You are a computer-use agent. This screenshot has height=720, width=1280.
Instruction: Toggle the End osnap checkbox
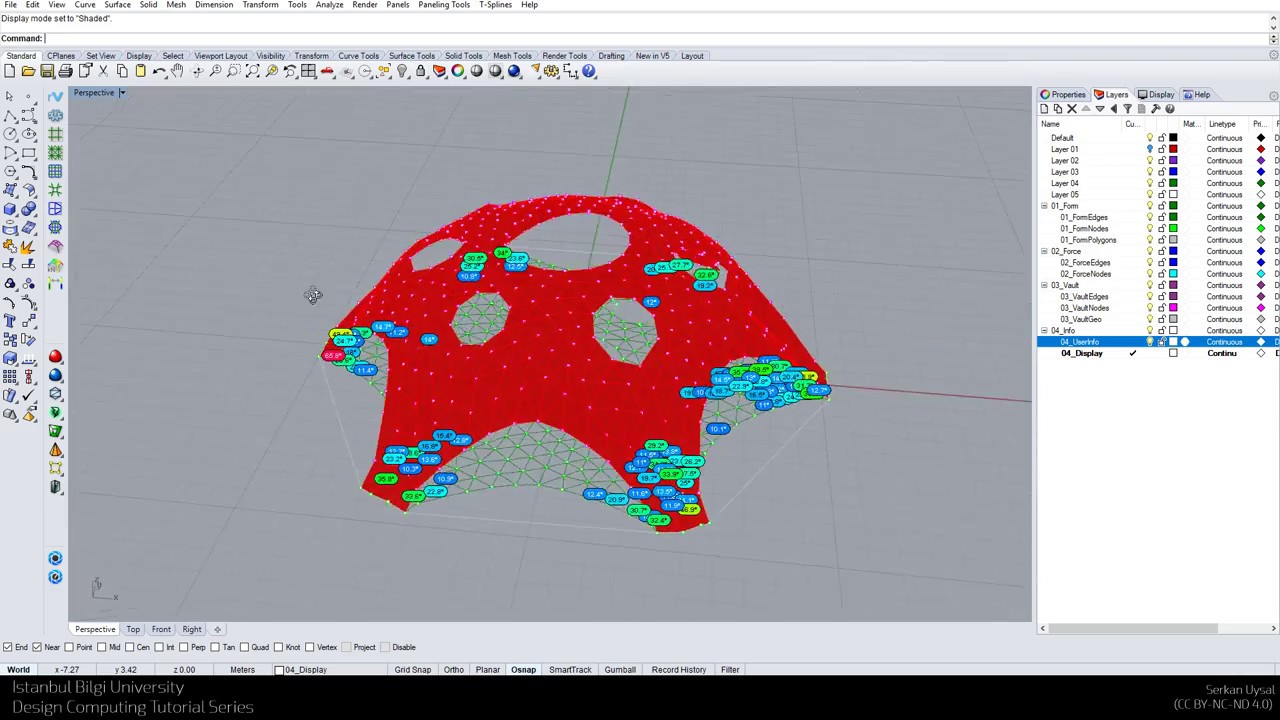click(x=7, y=647)
